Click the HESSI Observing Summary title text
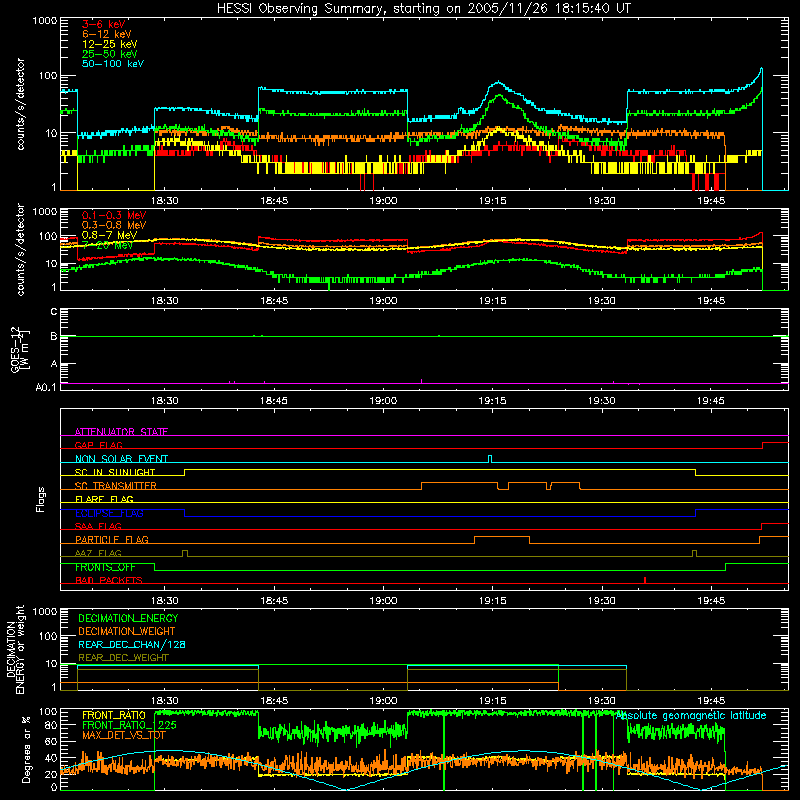This screenshot has height=800, width=800. click(423, 9)
